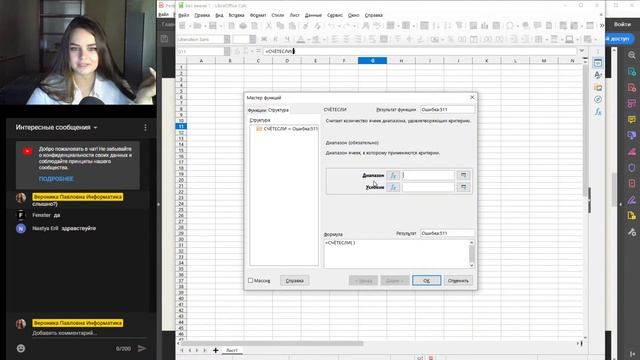Toggle Italic formatting in Calc toolbar
This screenshot has height=360, width=640.
tap(276, 40)
